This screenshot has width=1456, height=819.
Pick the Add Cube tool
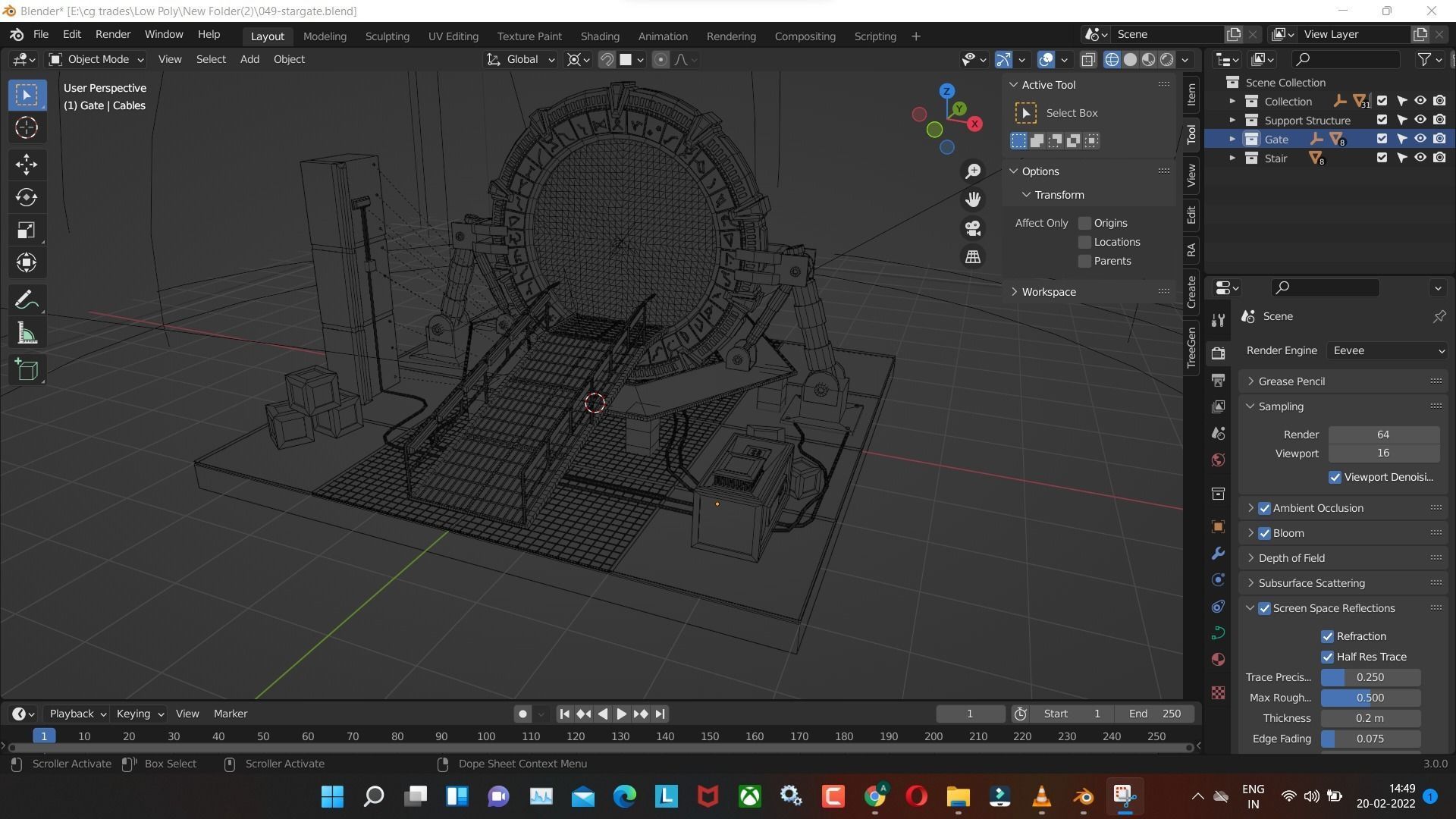coord(26,370)
